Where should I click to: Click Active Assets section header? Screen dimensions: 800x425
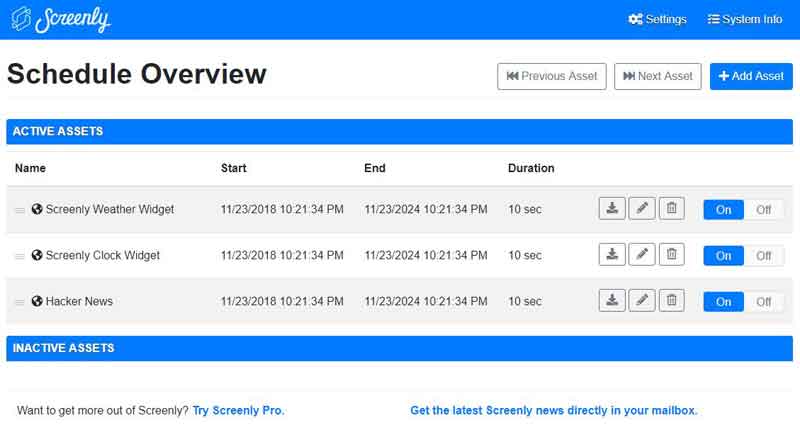[x=399, y=132]
